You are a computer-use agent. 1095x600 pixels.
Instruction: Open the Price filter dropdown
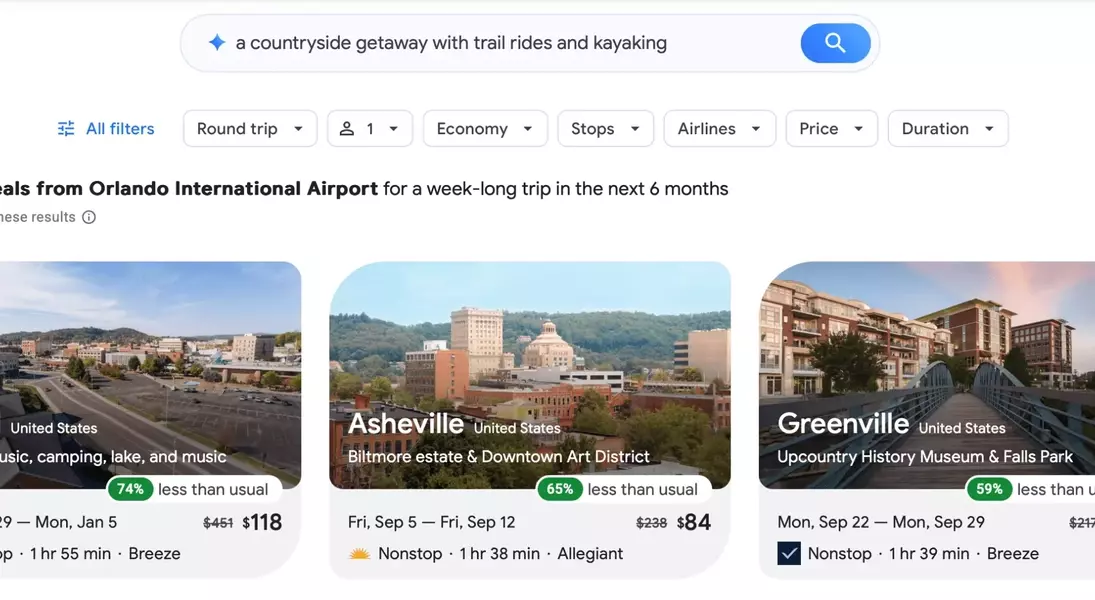click(831, 129)
